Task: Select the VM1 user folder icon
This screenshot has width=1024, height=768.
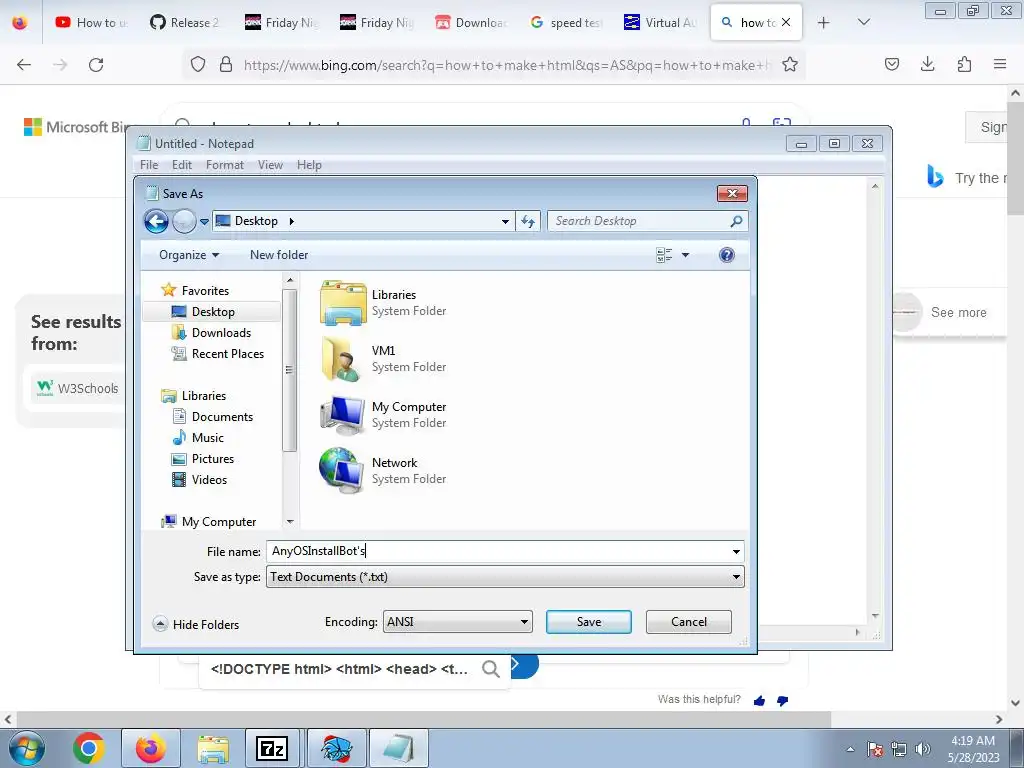Action: pyautogui.click(x=343, y=359)
